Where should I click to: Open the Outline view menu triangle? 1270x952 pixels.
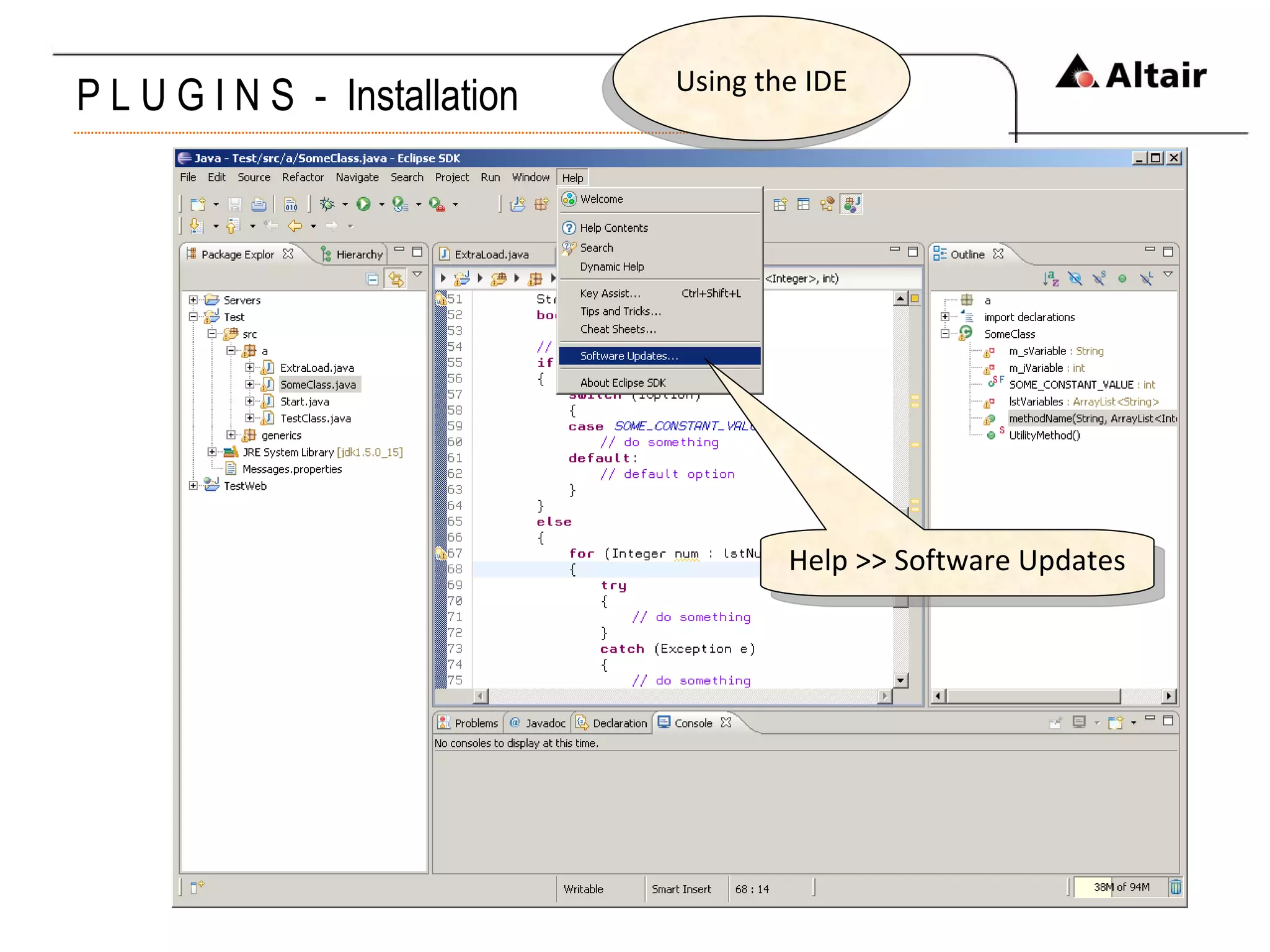click(x=1168, y=274)
